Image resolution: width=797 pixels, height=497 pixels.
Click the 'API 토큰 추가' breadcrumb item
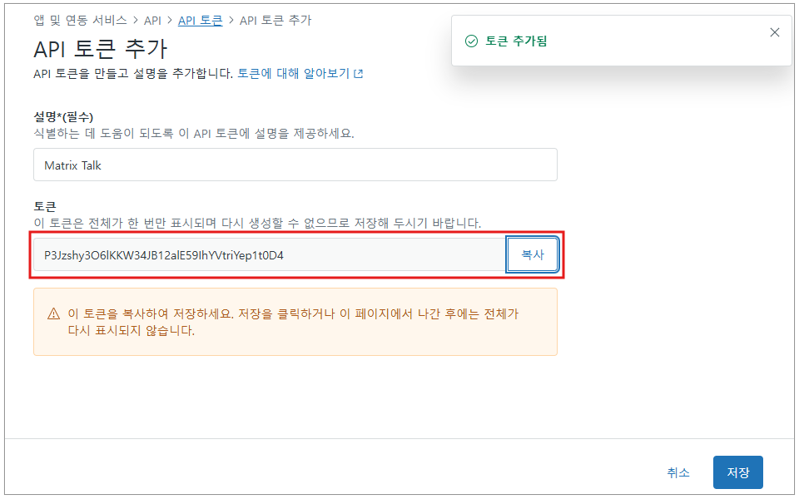pos(274,20)
